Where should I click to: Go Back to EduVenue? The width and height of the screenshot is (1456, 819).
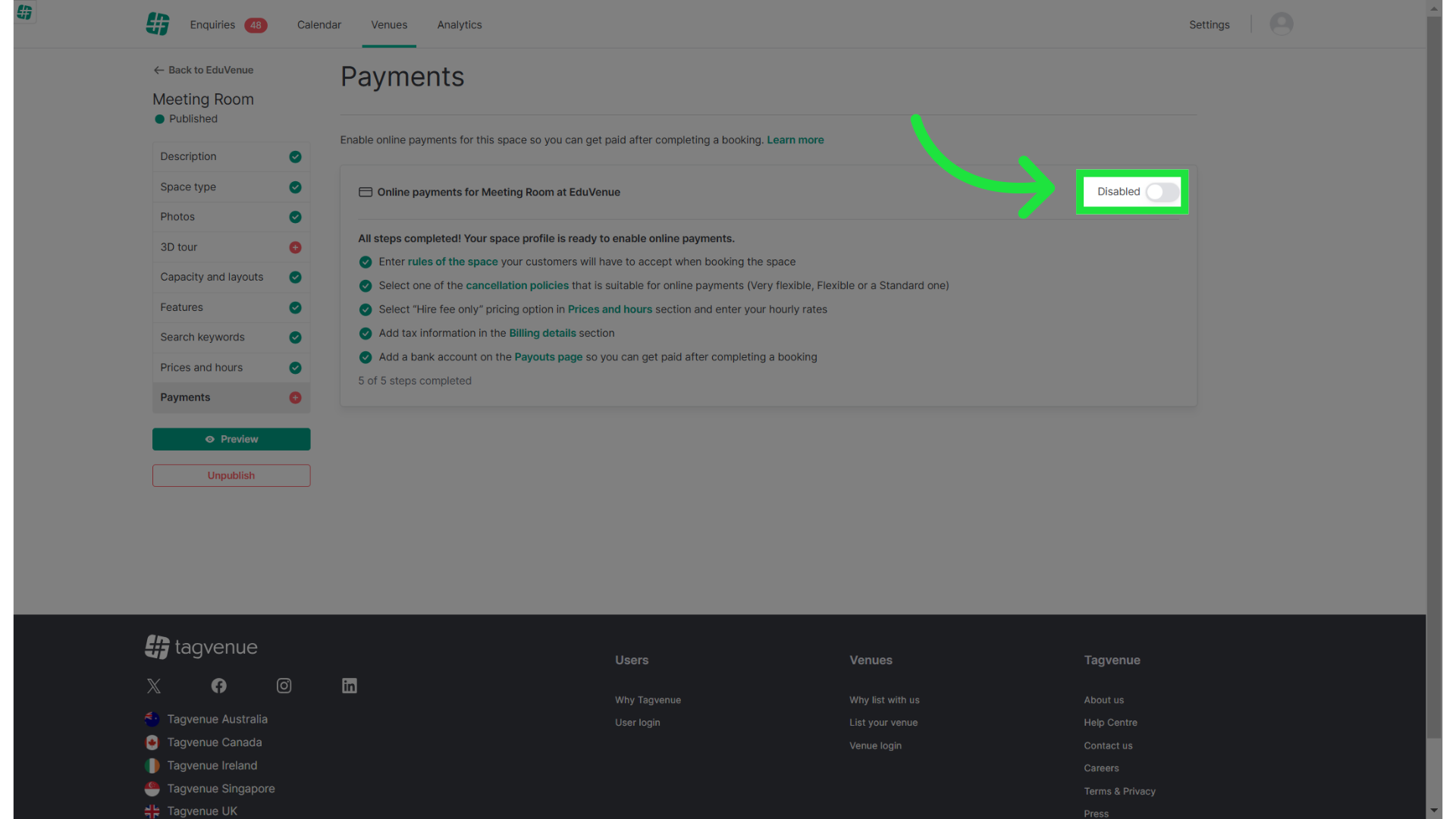(203, 70)
